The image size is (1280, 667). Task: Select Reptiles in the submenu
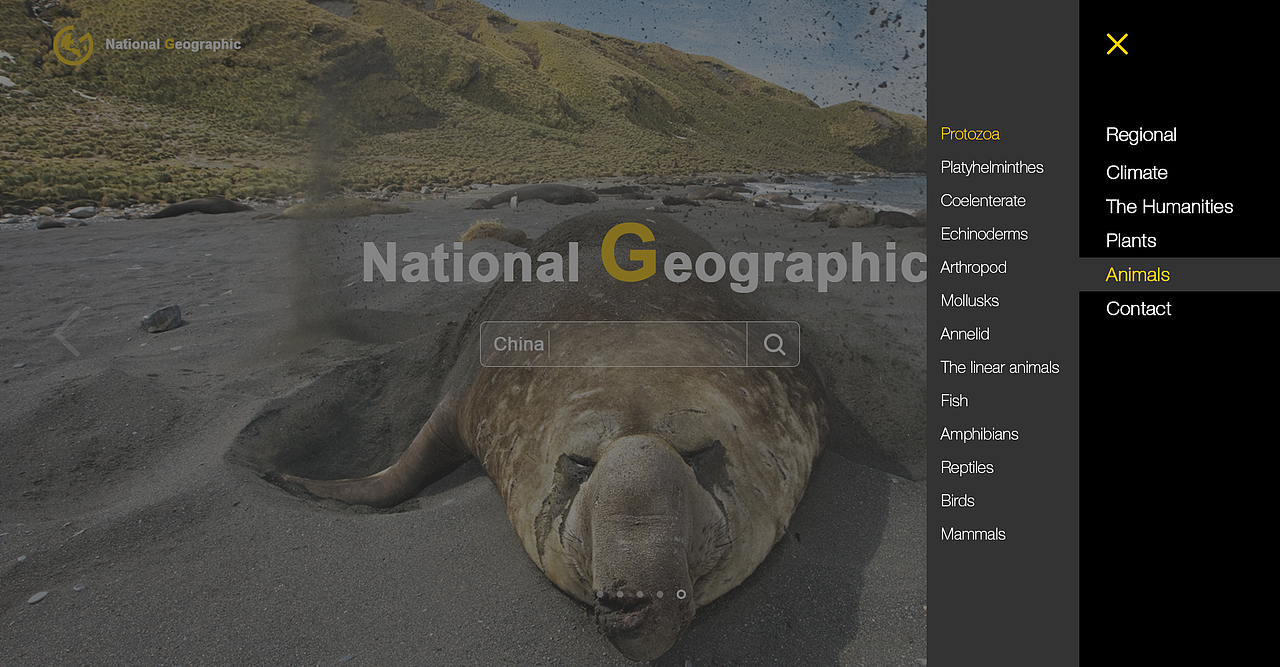[x=967, y=467]
